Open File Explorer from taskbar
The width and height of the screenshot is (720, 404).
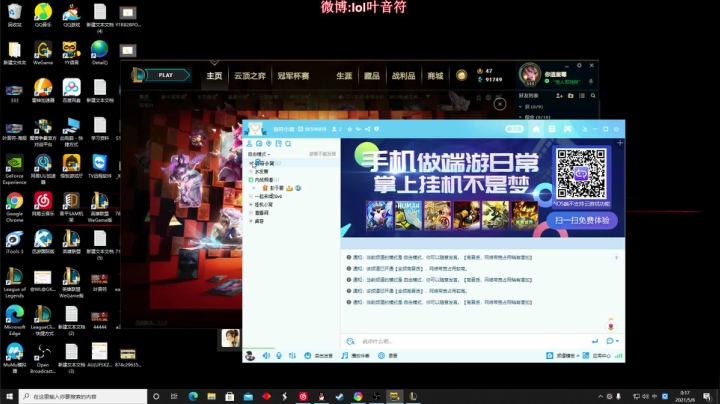click(211, 396)
